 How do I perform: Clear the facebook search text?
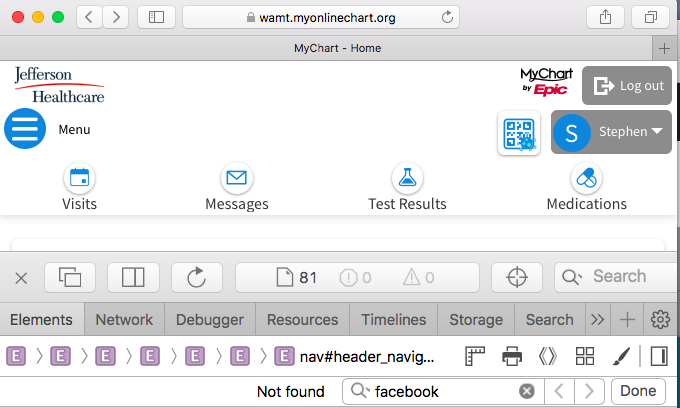(526, 391)
